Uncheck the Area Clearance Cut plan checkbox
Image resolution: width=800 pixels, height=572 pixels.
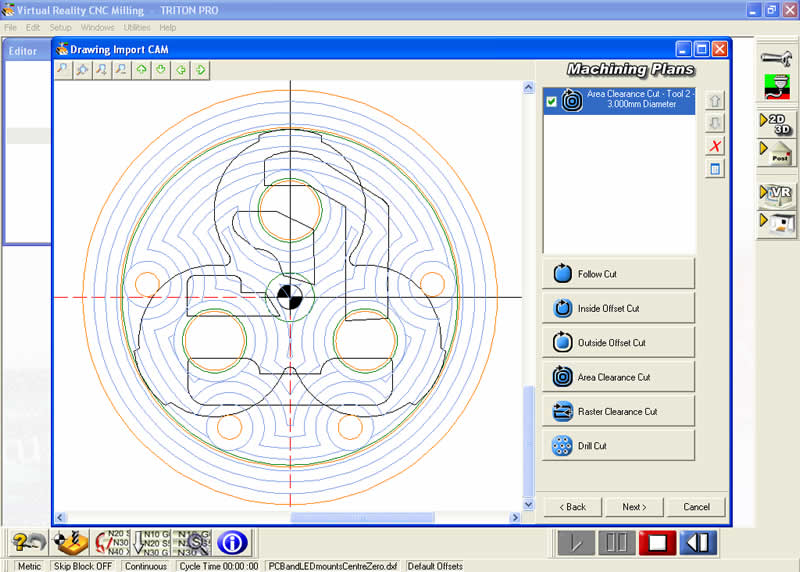coord(552,101)
